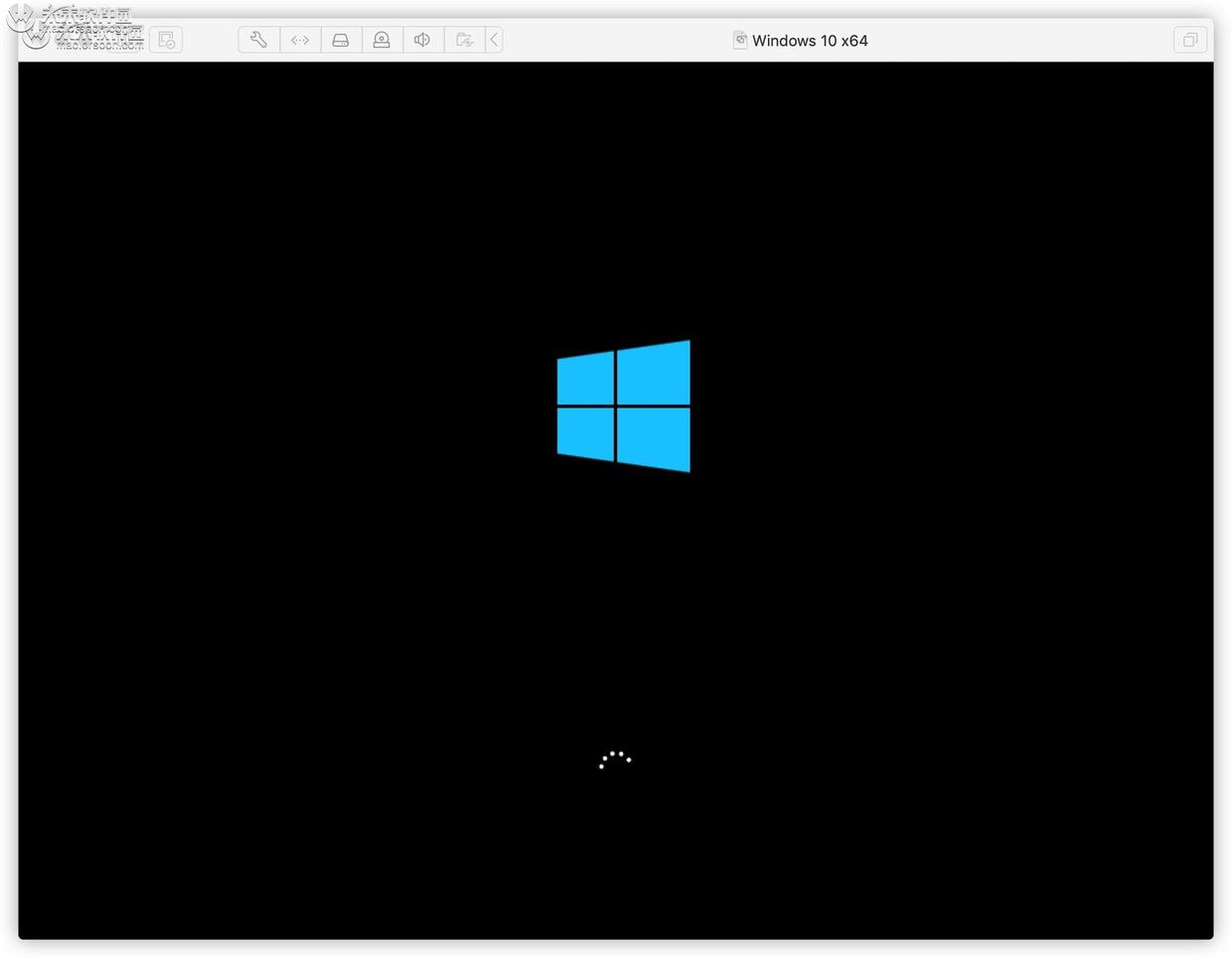Click the Unity view button at right
The image size is (1232, 958).
(1189, 40)
